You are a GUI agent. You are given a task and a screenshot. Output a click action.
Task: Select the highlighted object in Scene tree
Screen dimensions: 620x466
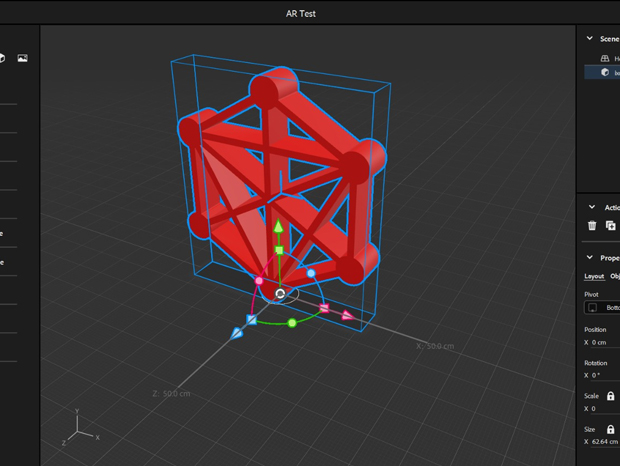tap(608, 73)
